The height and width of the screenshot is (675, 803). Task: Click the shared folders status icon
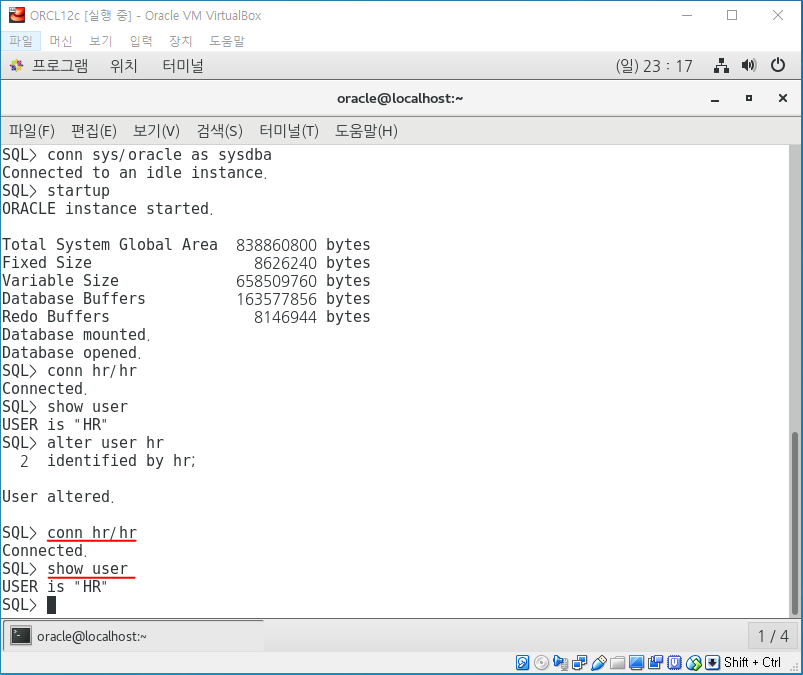tap(617, 662)
